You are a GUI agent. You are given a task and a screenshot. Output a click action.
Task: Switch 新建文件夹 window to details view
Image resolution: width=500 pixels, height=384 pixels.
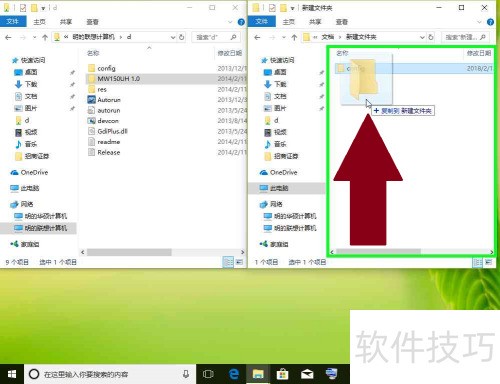click(477, 262)
